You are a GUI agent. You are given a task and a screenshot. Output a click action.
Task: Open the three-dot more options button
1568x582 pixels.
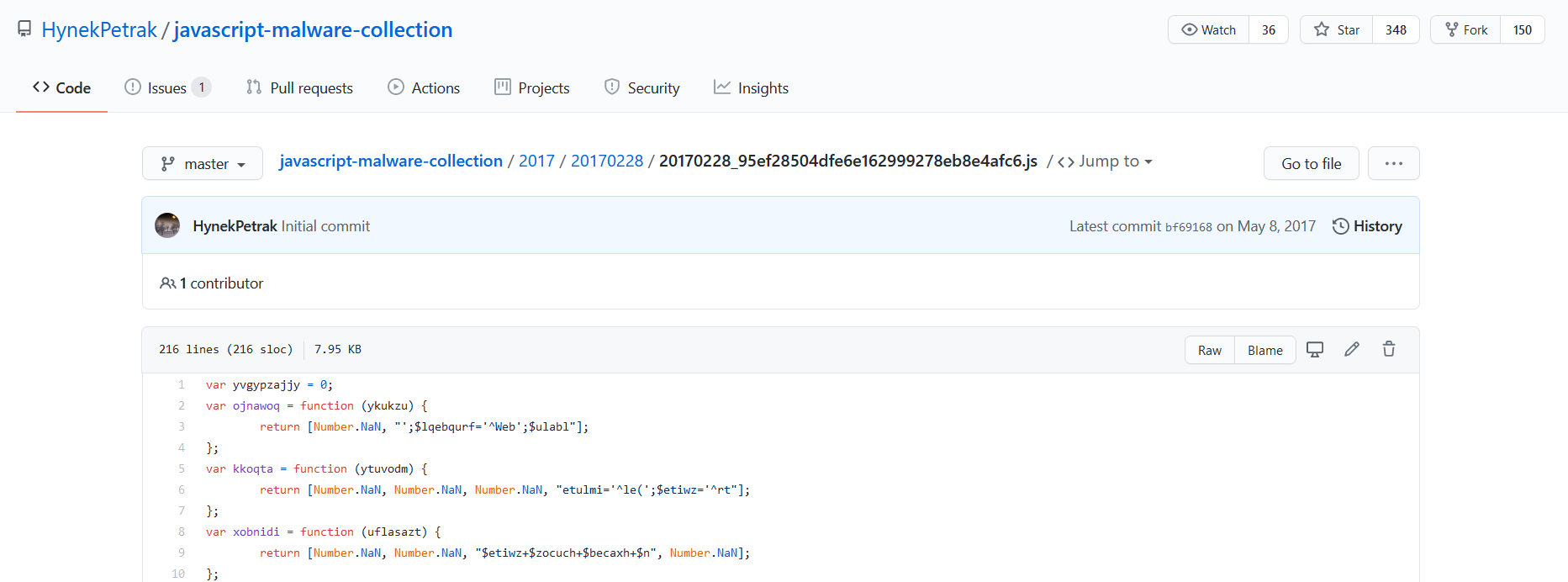1393,163
